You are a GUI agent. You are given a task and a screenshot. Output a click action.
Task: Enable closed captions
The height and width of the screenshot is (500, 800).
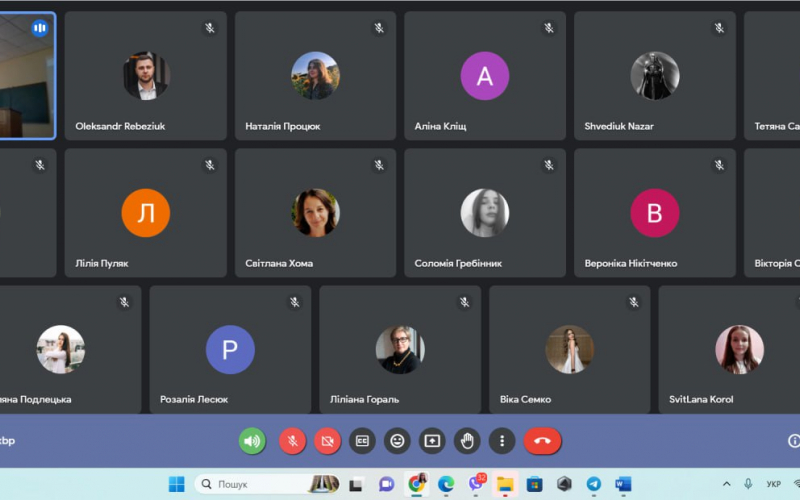[x=362, y=440]
